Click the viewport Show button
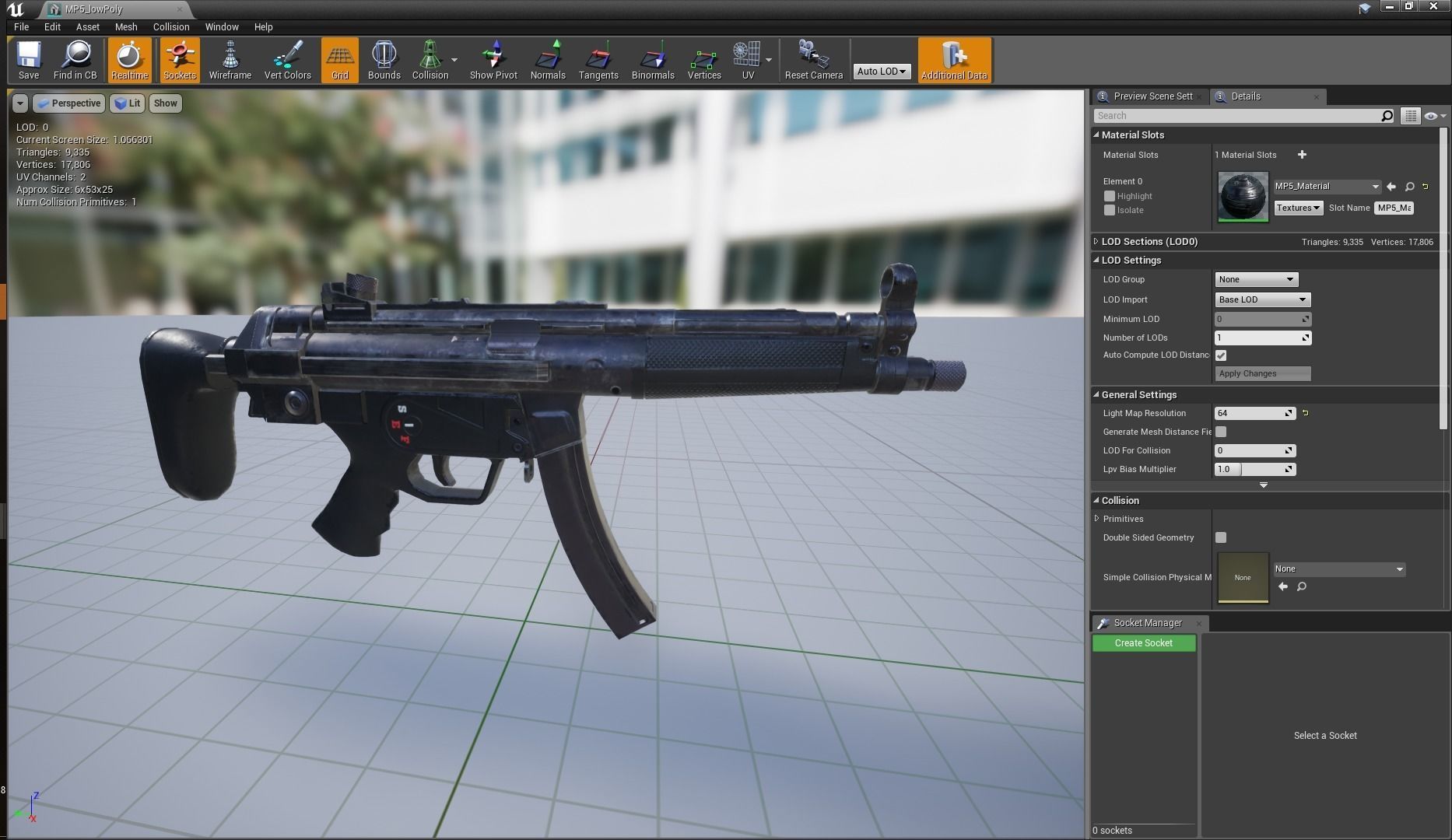This screenshot has height=840, width=1452. (x=165, y=103)
